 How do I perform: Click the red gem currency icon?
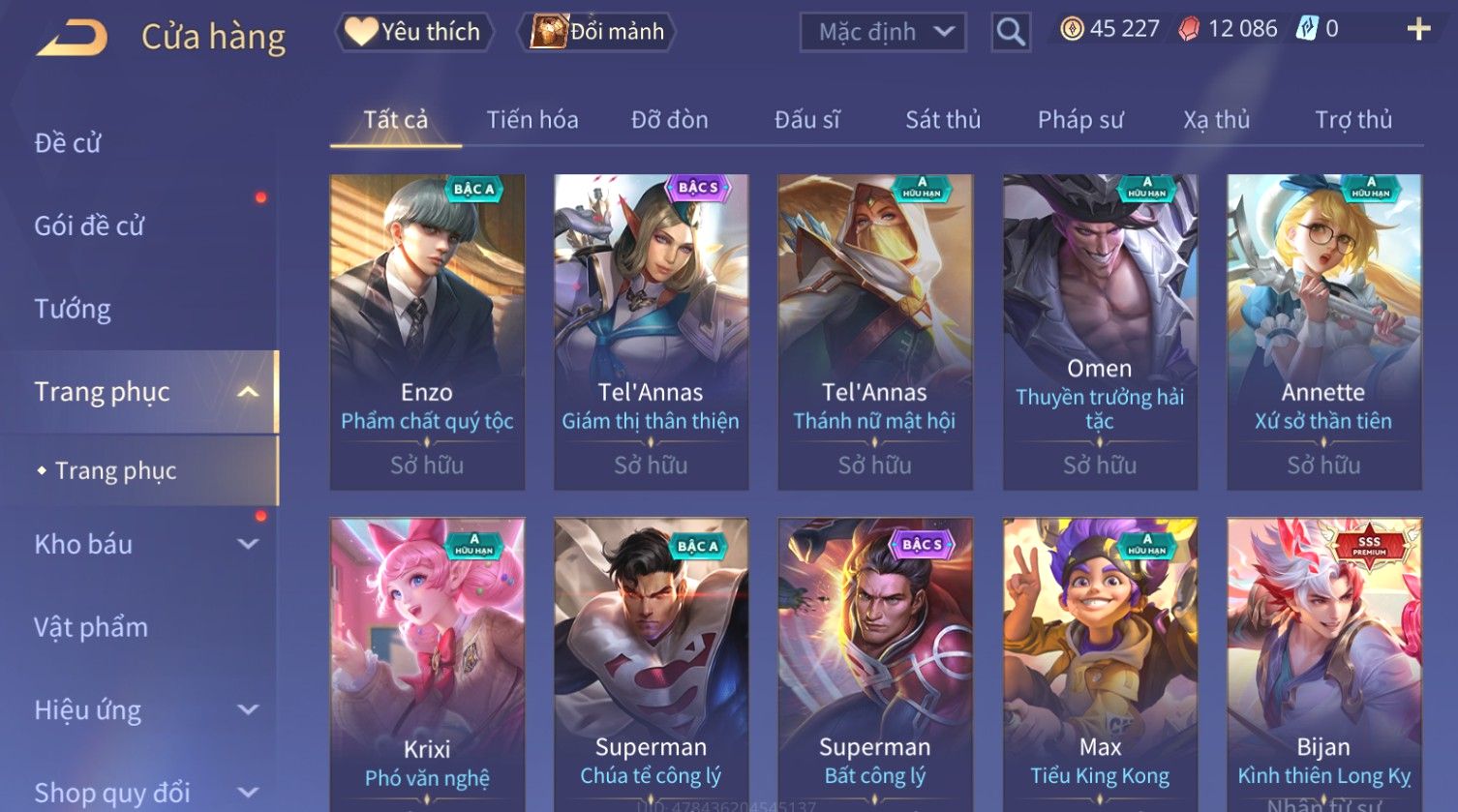(x=1189, y=29)
